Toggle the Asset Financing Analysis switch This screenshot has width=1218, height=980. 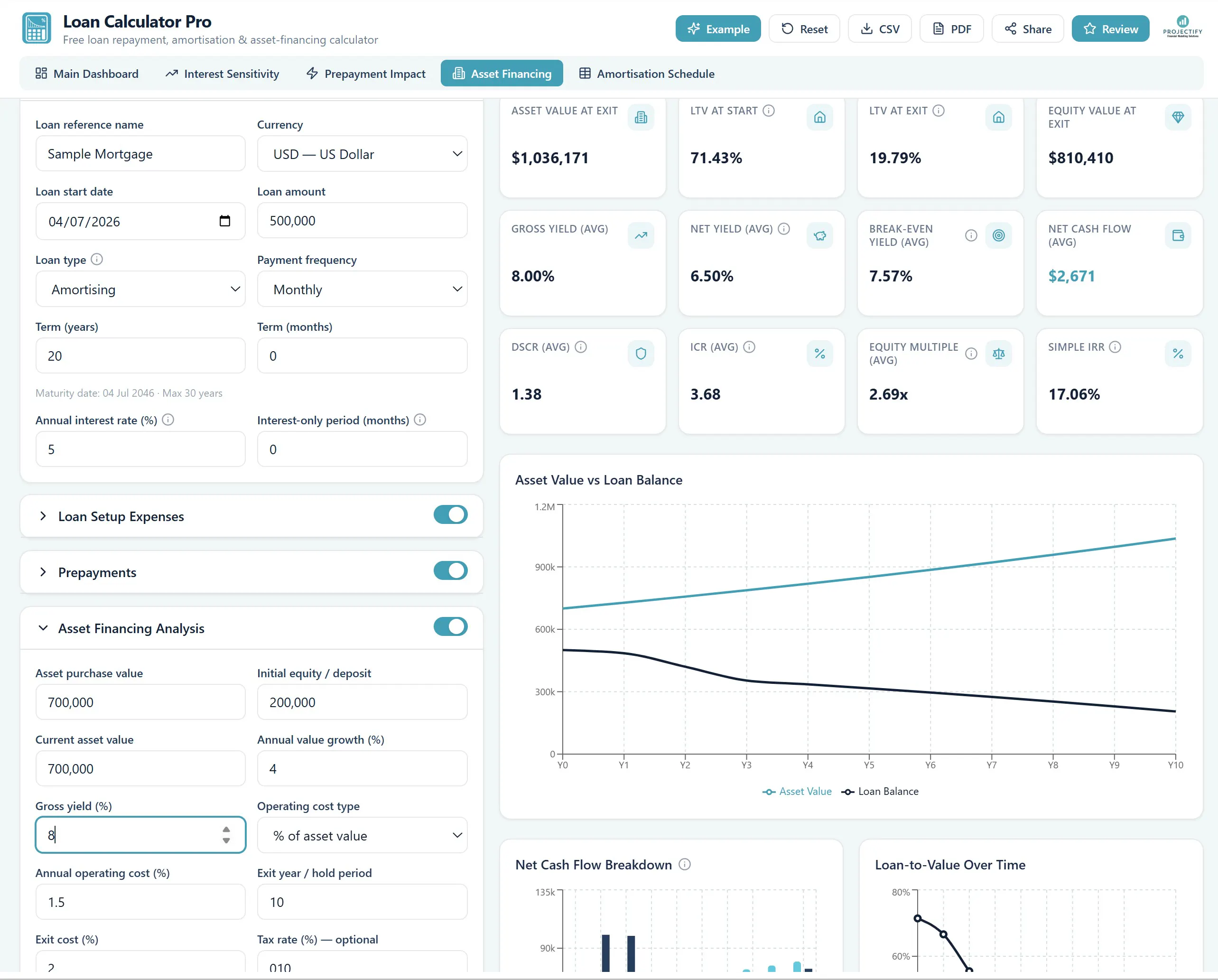pos(450,627)
